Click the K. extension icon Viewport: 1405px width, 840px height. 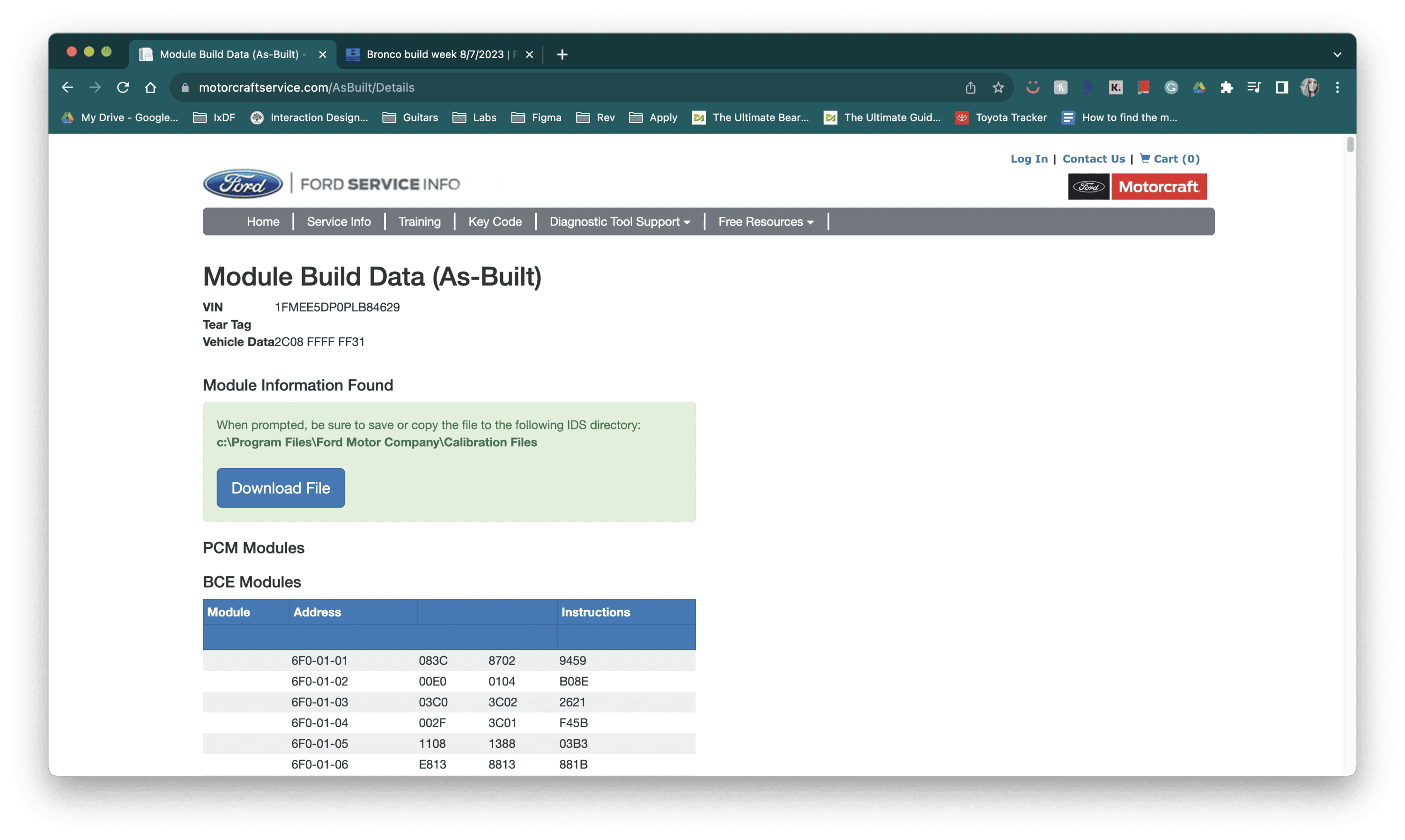[x=1115, y=87]
